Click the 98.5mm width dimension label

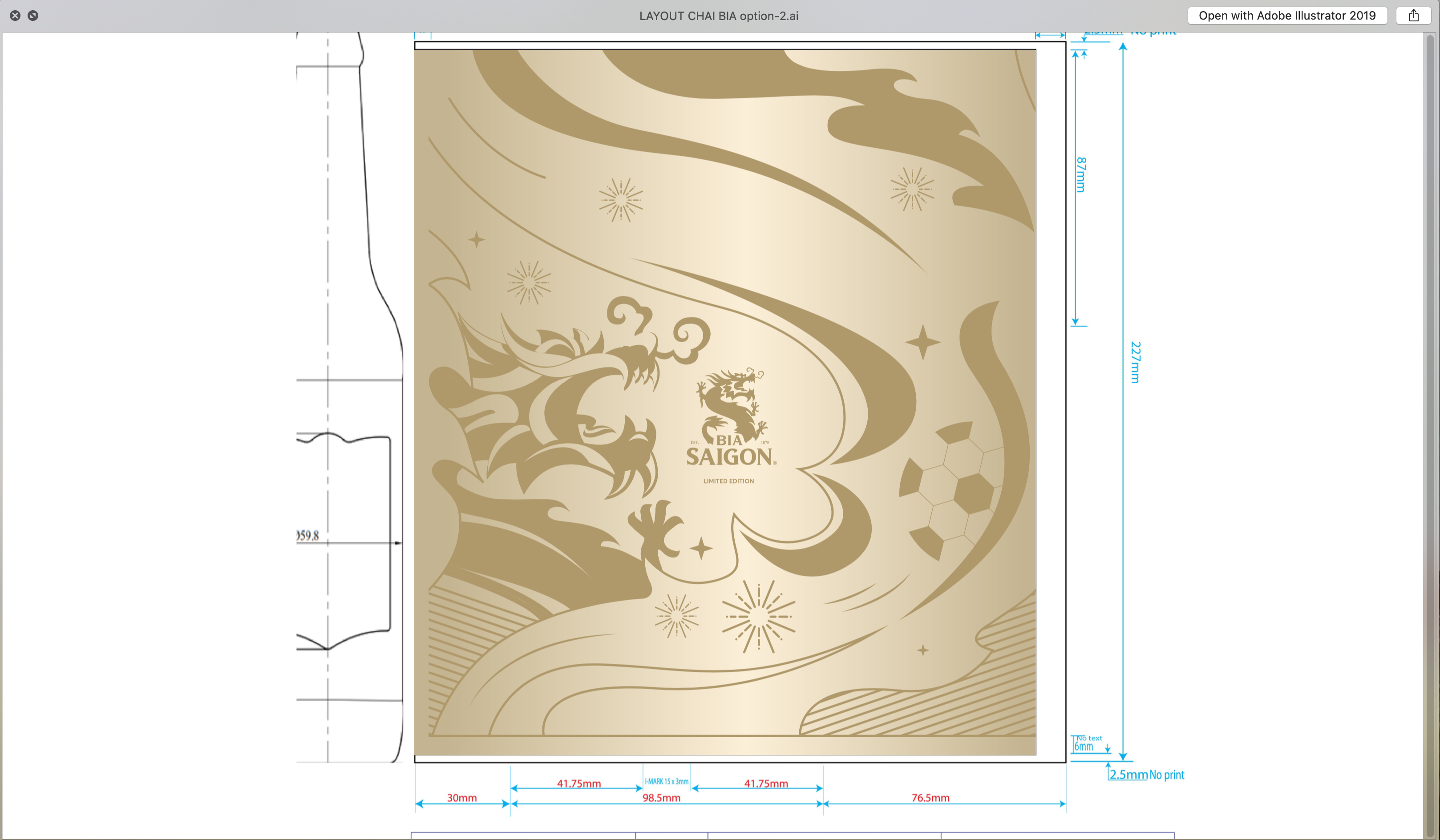pos(661,798)
